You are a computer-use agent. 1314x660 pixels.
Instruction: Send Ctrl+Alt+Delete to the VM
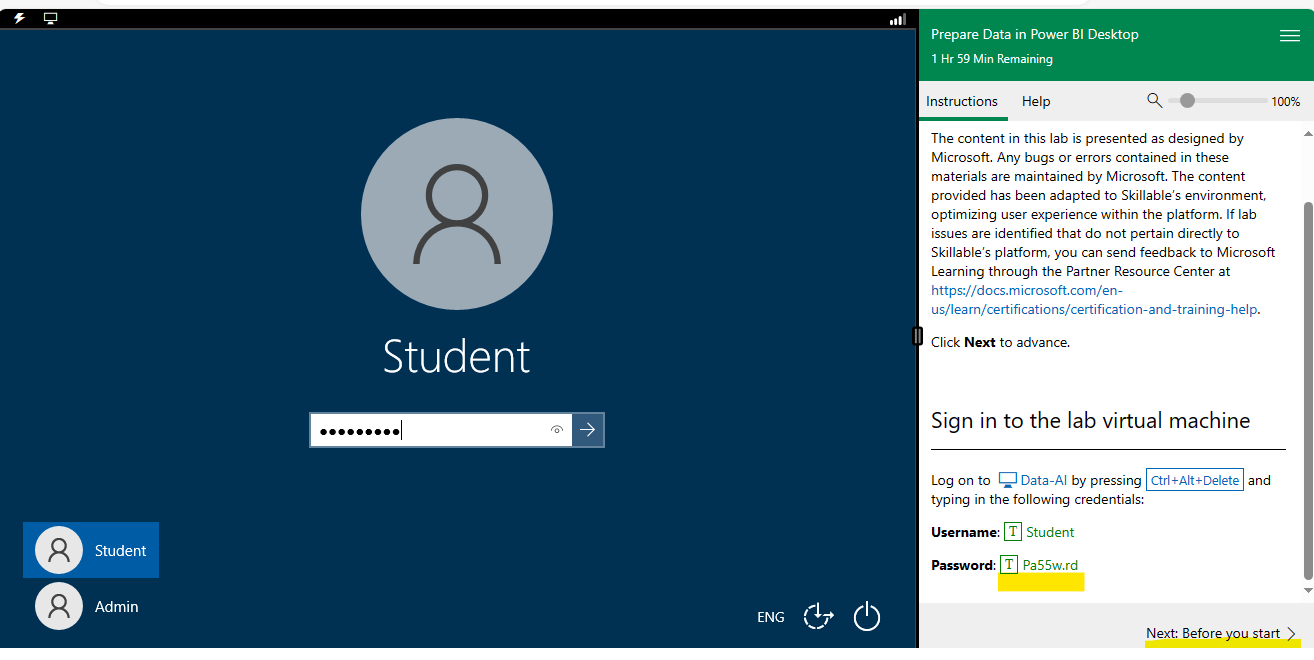tap(1195, 480)
